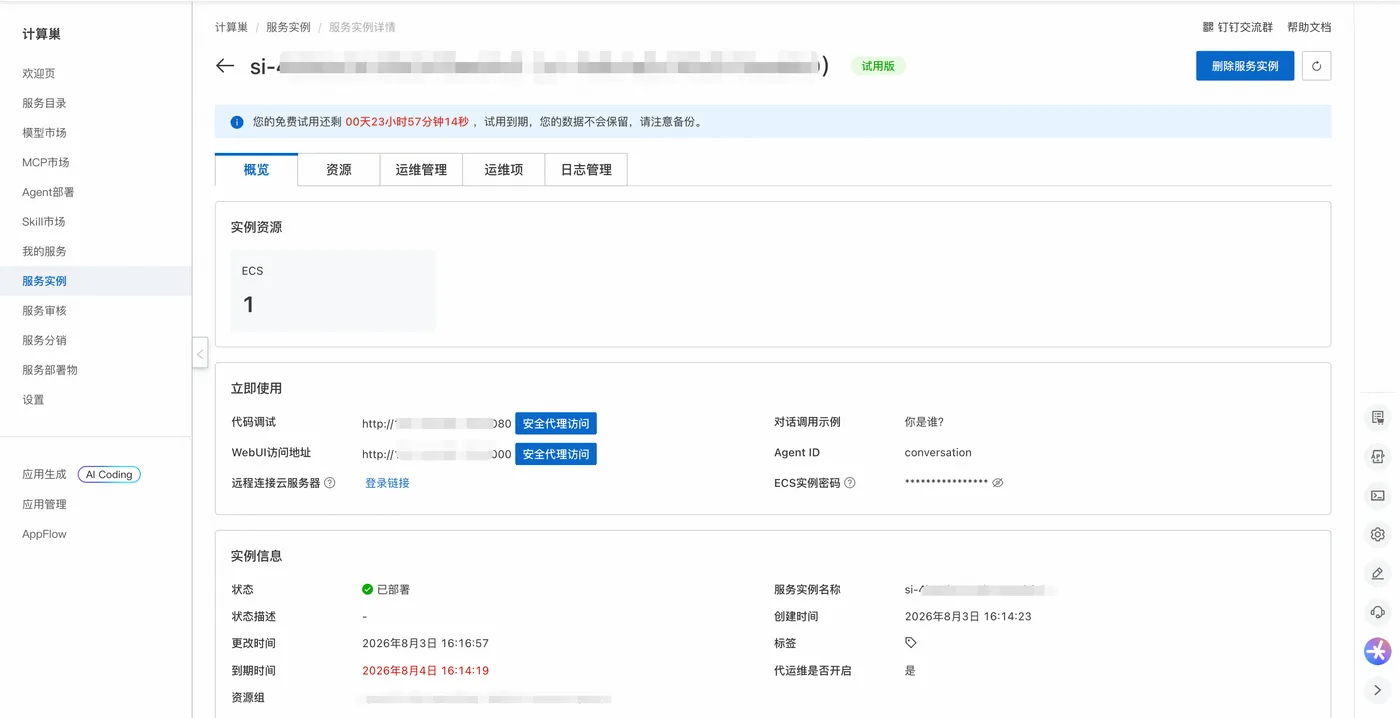
Task: Click the edit pencil icon in right toolbar
Action: (x=1378, y=573)
